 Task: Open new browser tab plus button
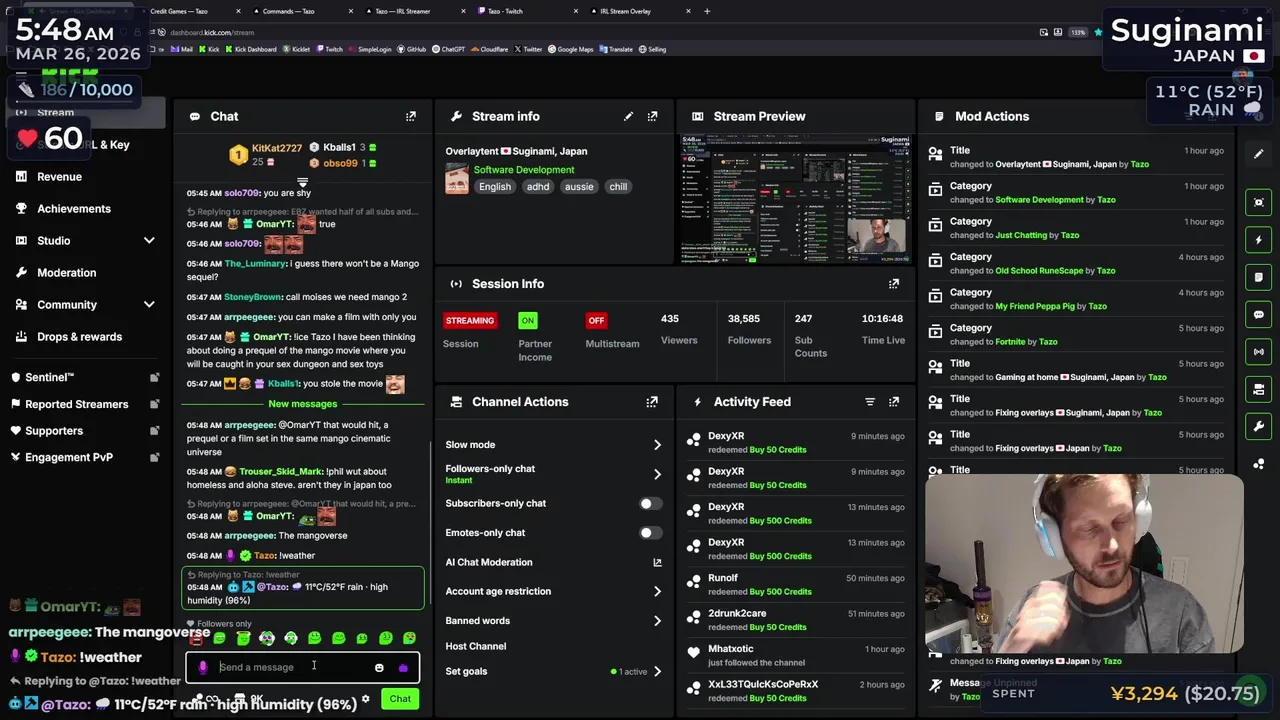pyautogui.click(x=707, y=11)
